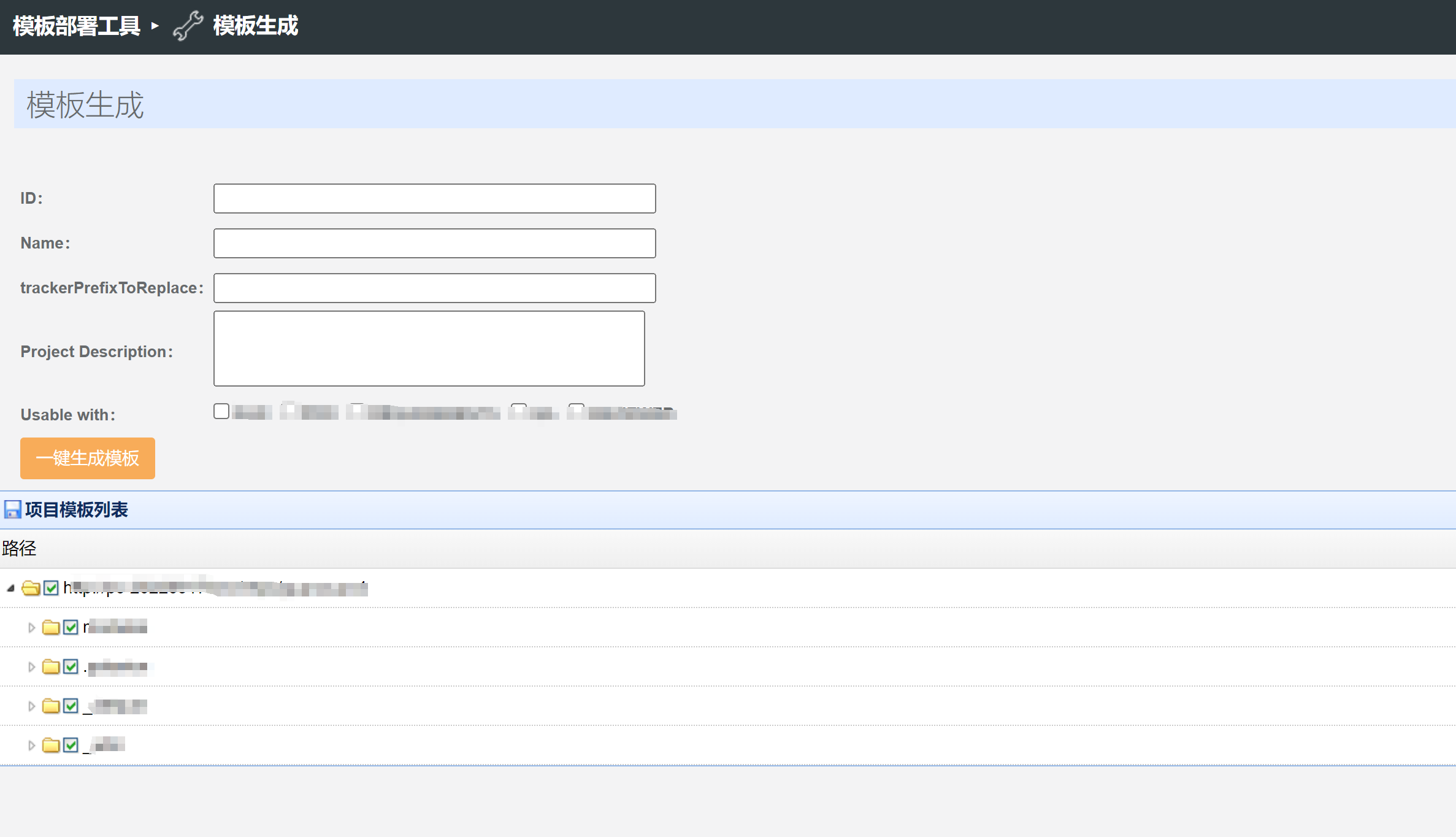
Task: Click the open folder icon of the http root row
Action: [31, 588]
